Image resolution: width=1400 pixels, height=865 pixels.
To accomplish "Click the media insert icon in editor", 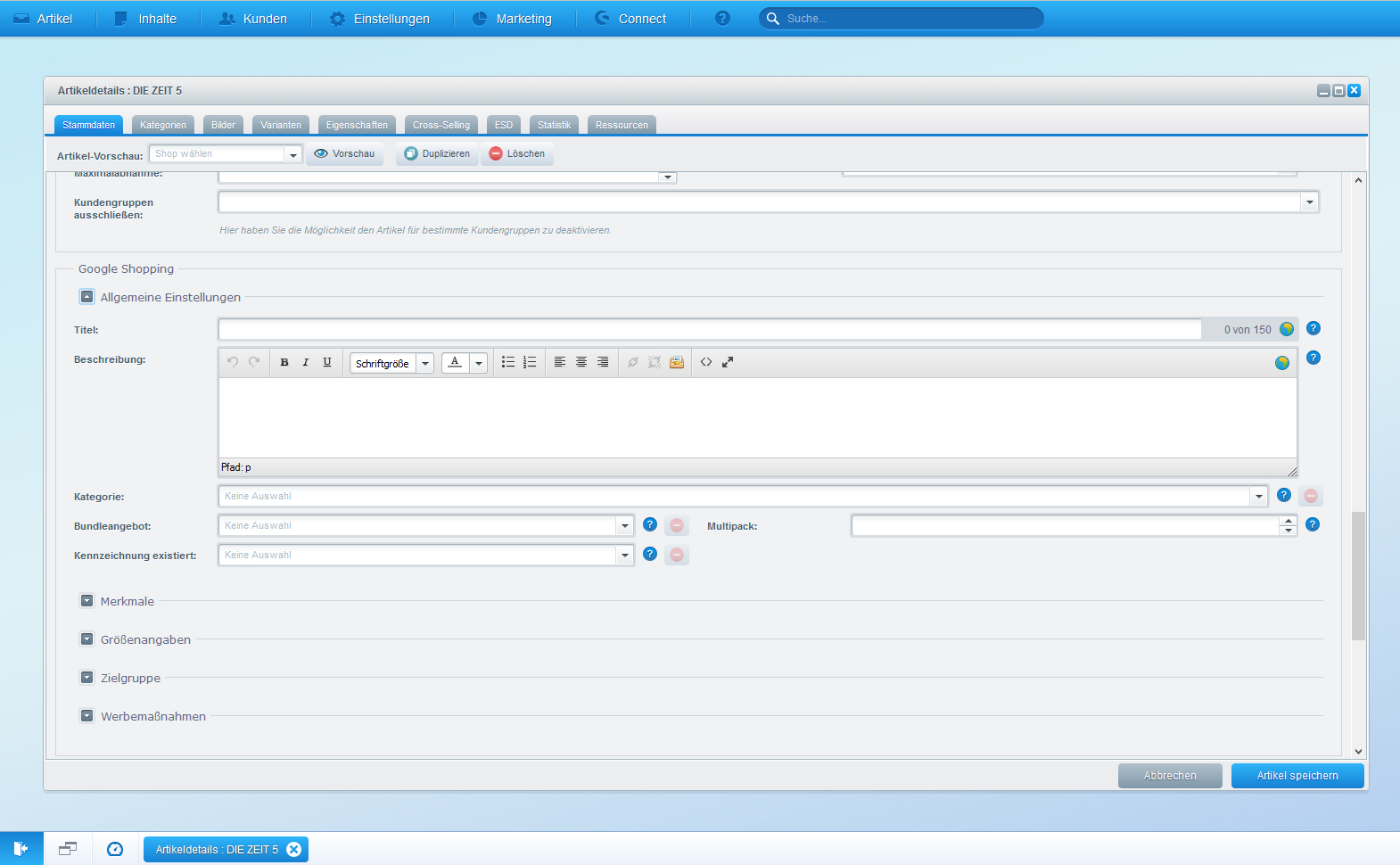I will (677, 363).
